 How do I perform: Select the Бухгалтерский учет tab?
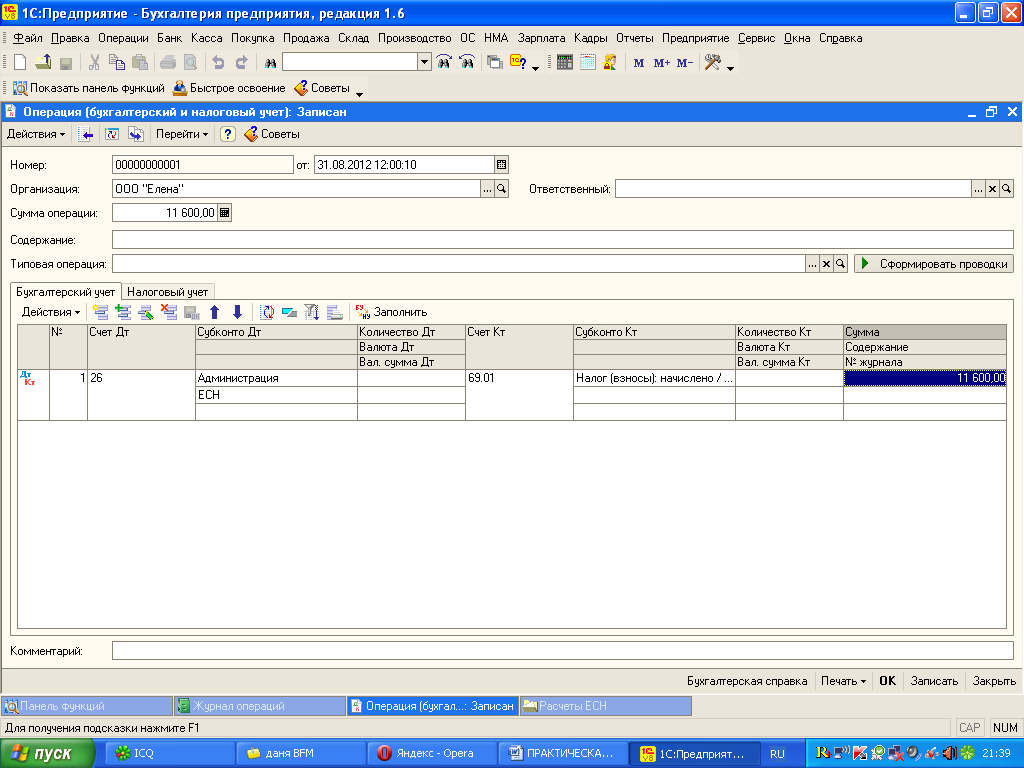click(x=65, y=292)
